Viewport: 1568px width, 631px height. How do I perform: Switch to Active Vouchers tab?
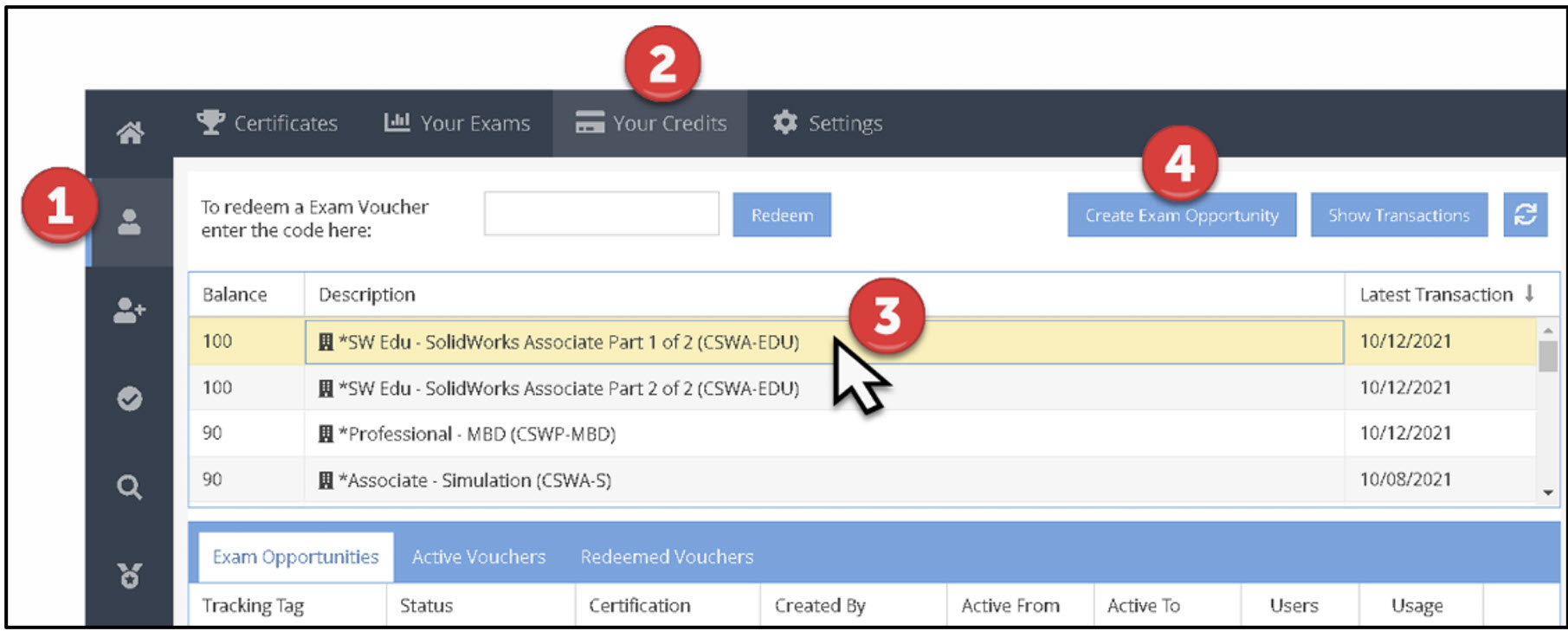tap(479, 557)
